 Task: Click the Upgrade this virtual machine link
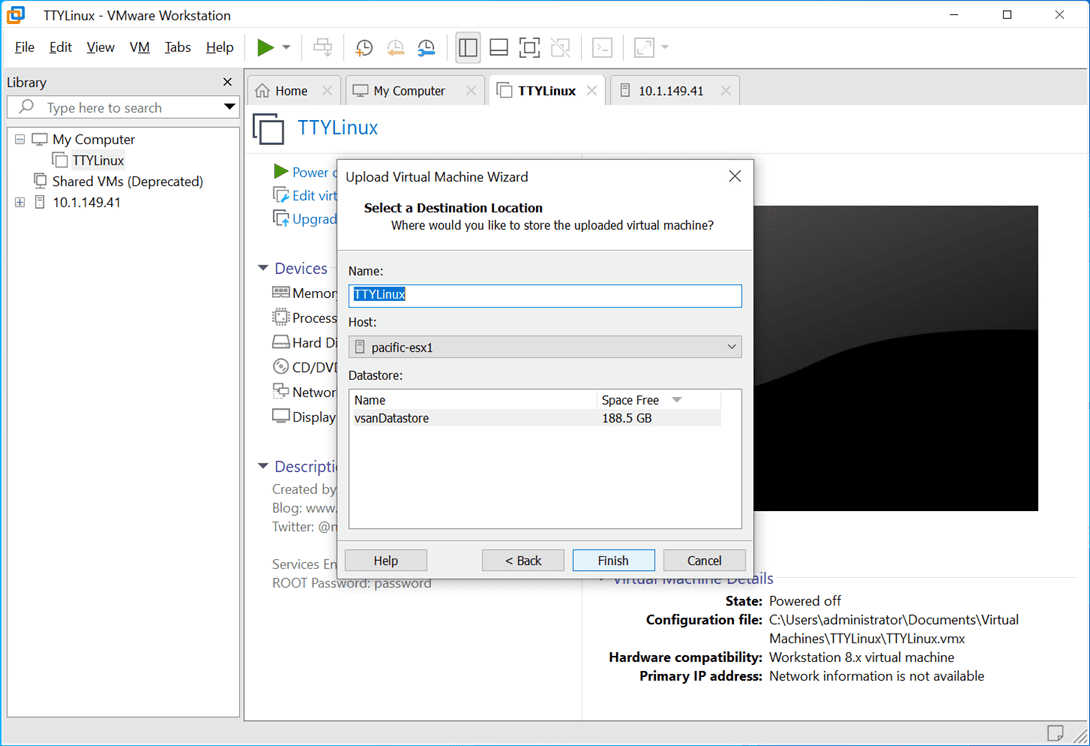pos(304,219)
